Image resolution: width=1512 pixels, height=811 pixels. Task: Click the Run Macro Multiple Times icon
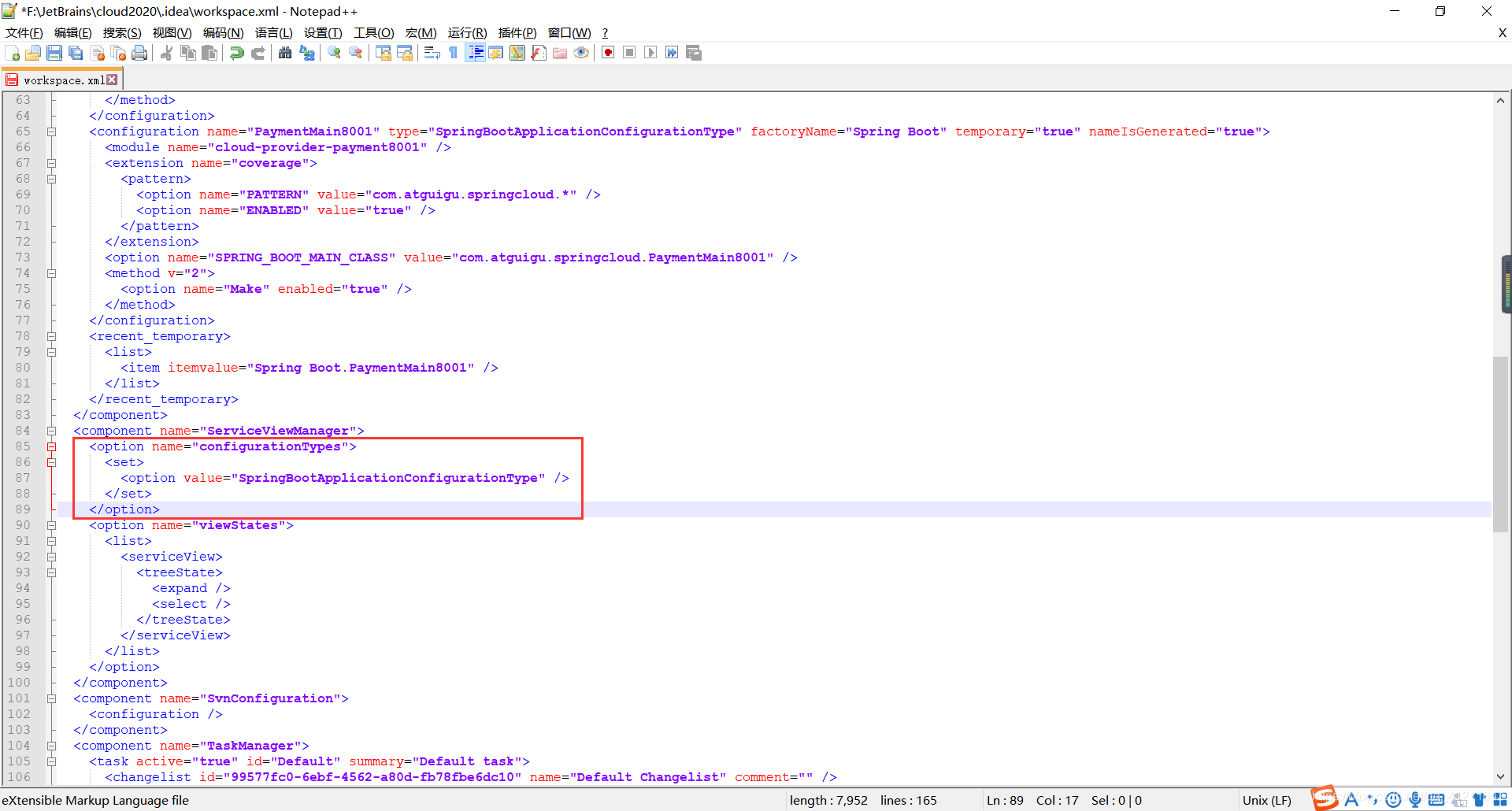[x=672, y=53]
